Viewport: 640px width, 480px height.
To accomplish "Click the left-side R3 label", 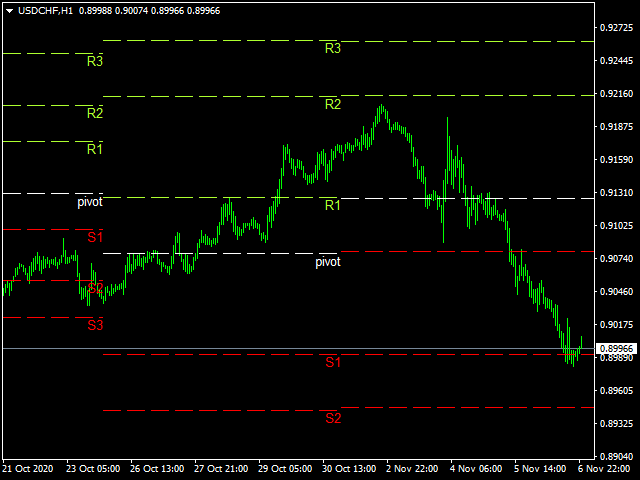I will click(95, 61).
